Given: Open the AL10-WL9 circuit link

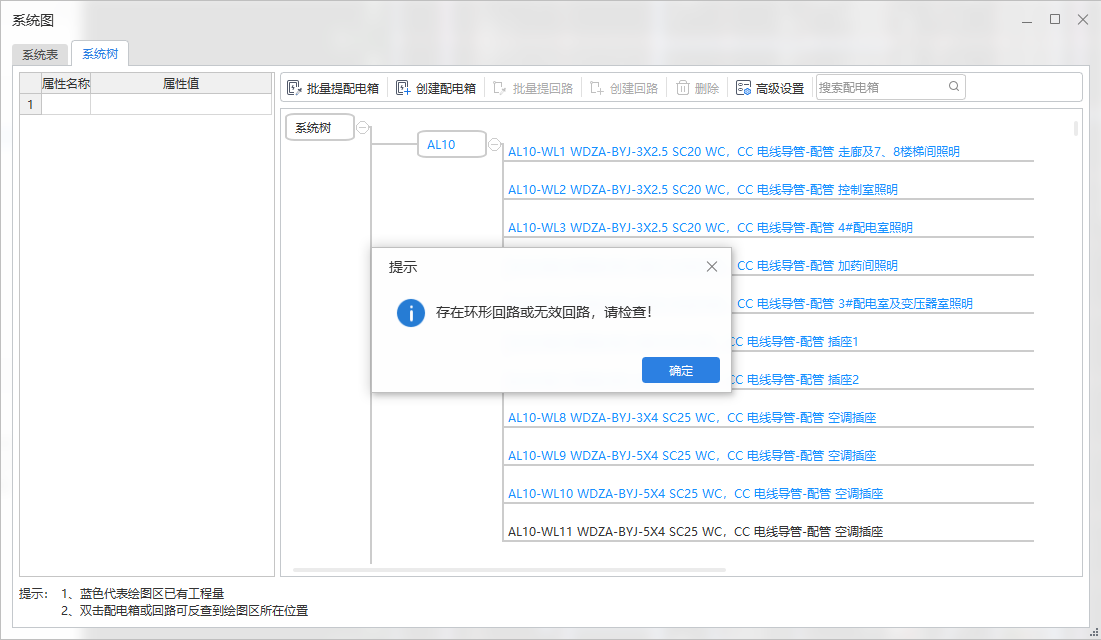Looking at the screenshot, I should [690, 455].
